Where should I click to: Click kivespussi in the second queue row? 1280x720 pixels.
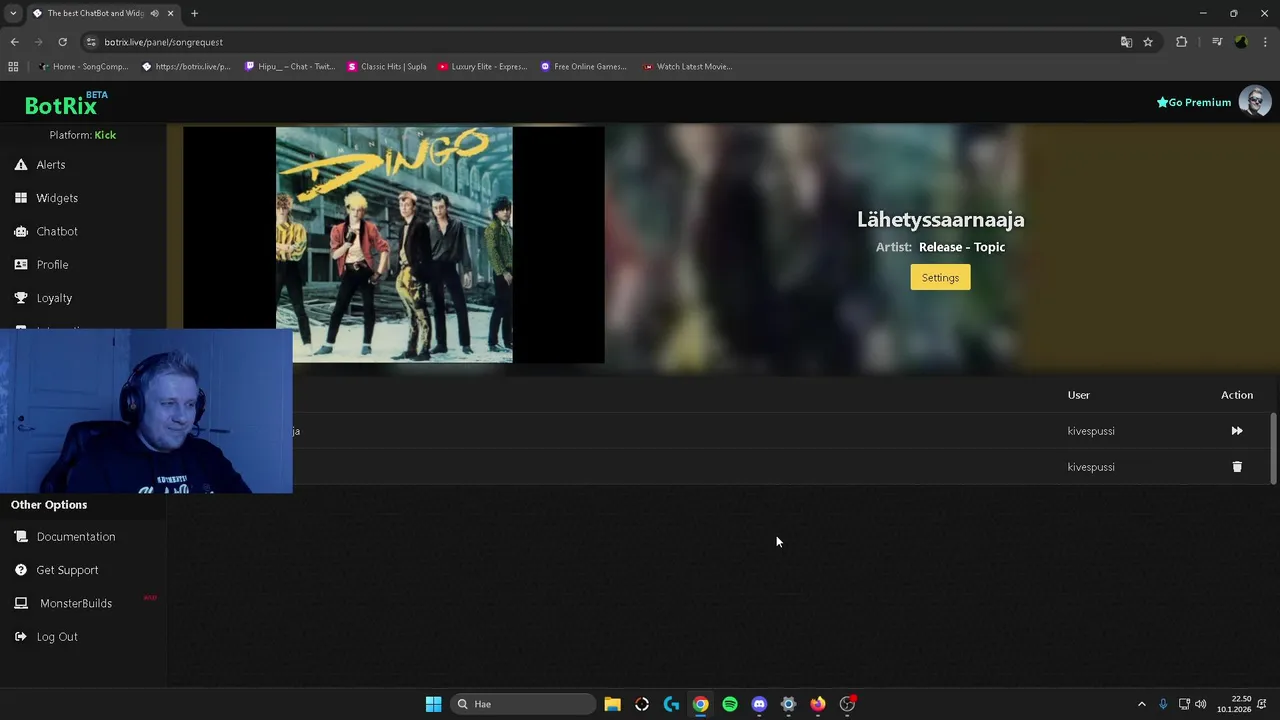click(x=1091, y=467)
